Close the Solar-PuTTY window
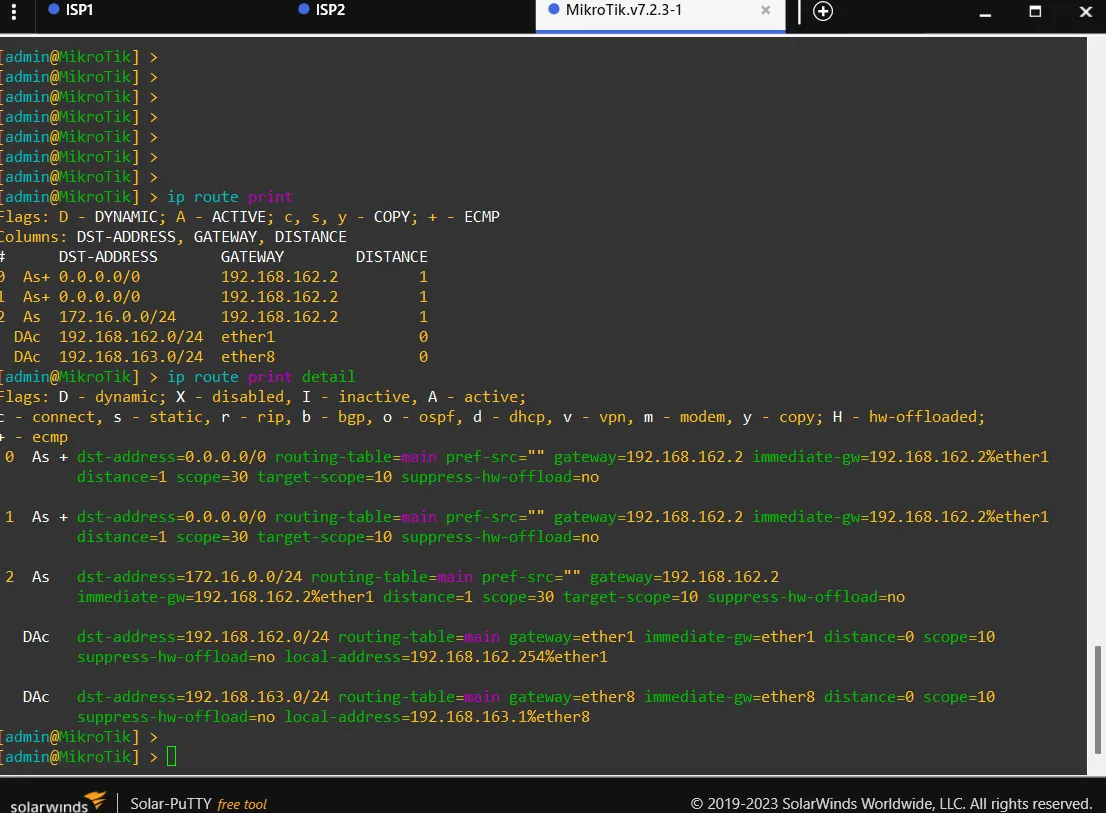 tap(1086, 11)
